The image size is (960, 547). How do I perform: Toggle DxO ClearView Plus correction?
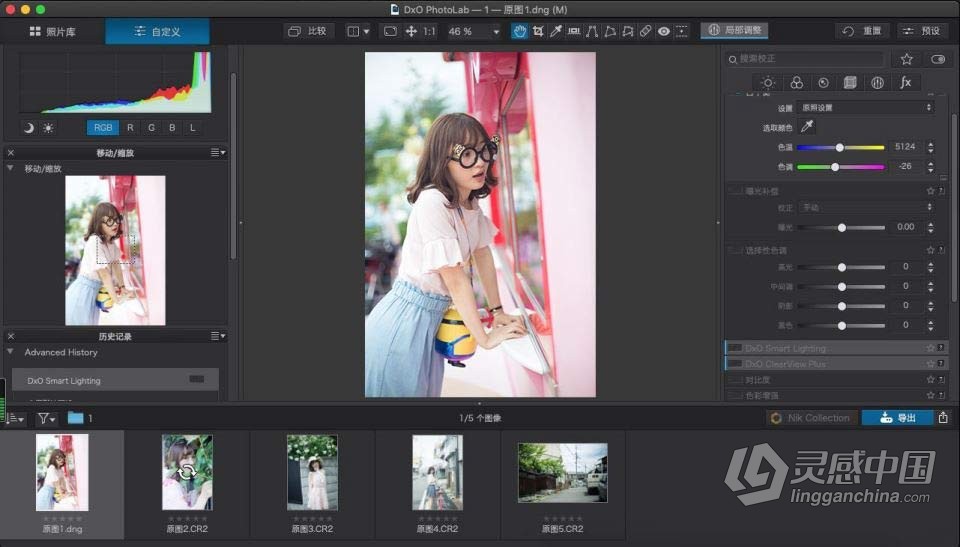(x=735, y=364)
